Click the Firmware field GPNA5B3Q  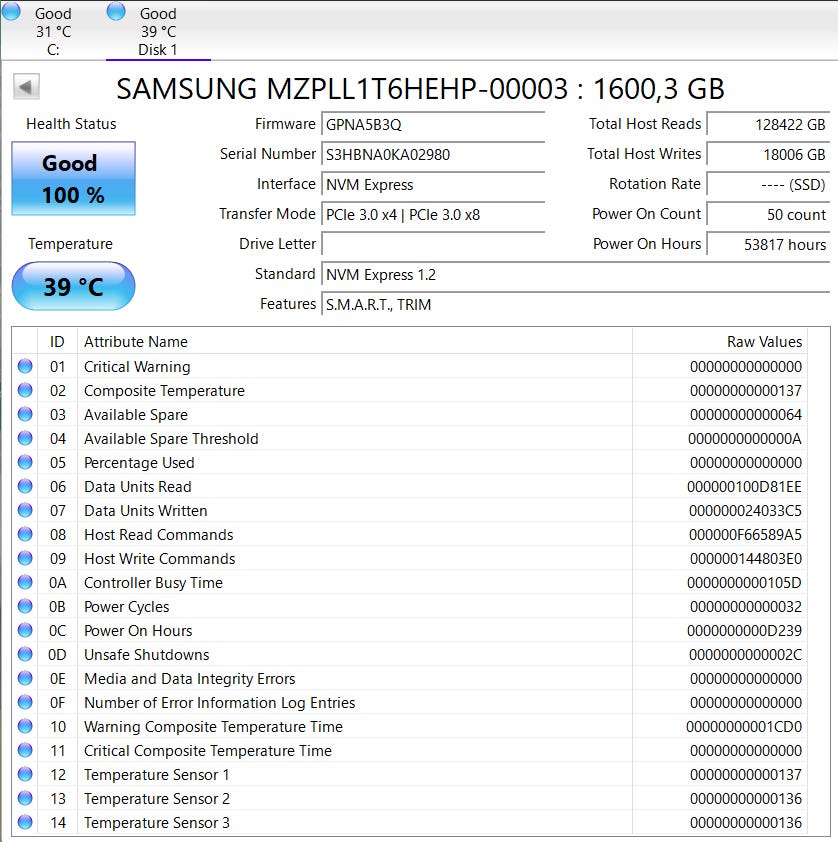432,125
